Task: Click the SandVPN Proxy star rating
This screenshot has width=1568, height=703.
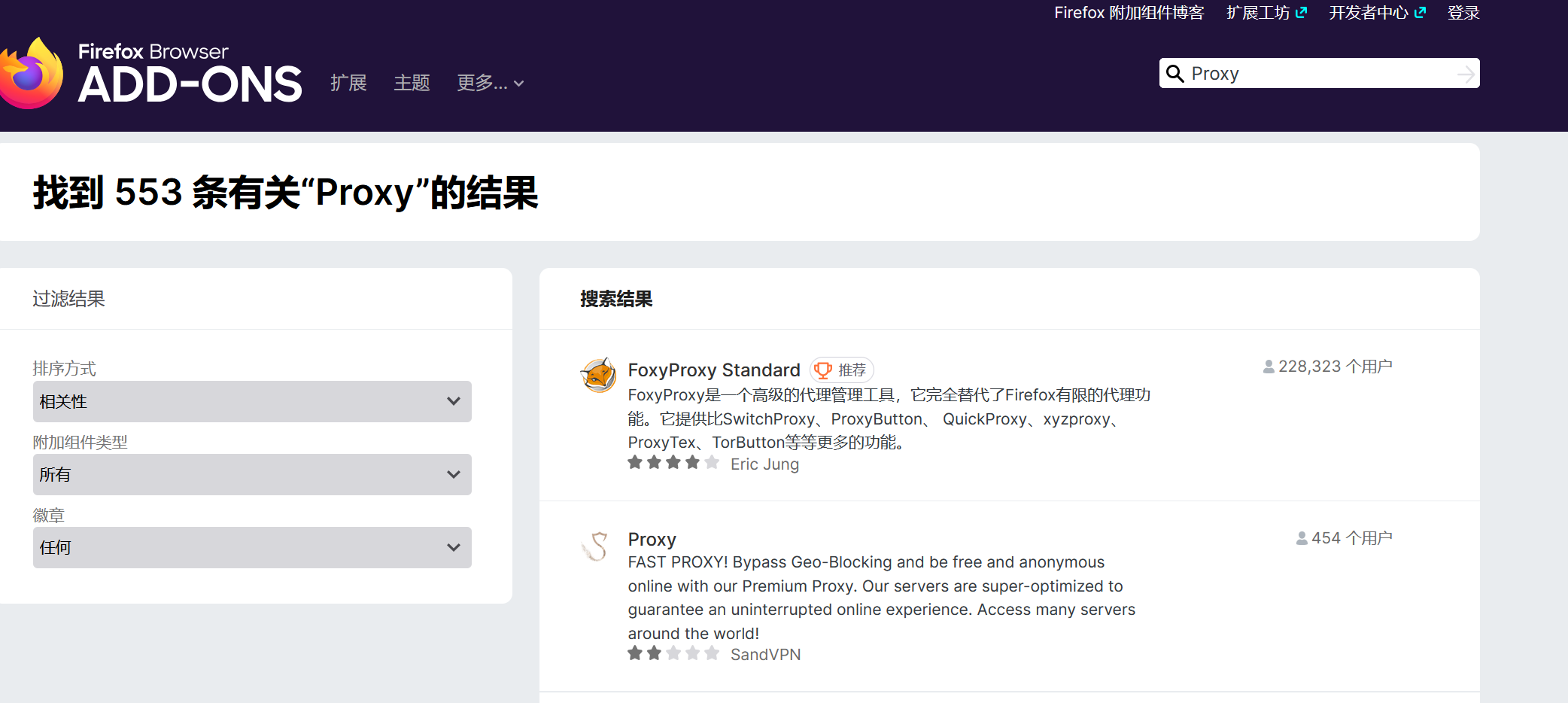Action: click(673, 653)
